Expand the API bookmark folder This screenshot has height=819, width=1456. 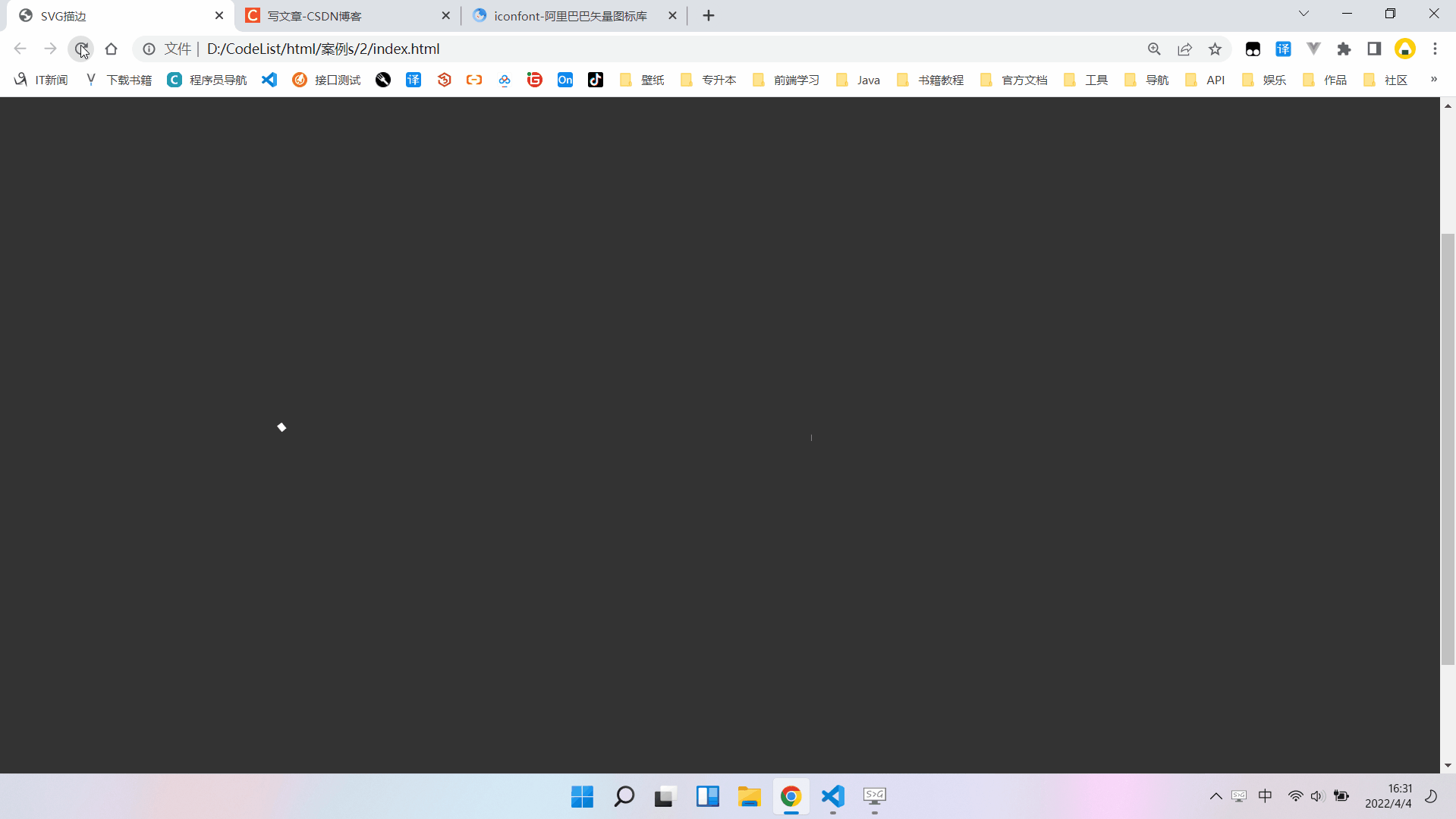tap(1205, 80)
